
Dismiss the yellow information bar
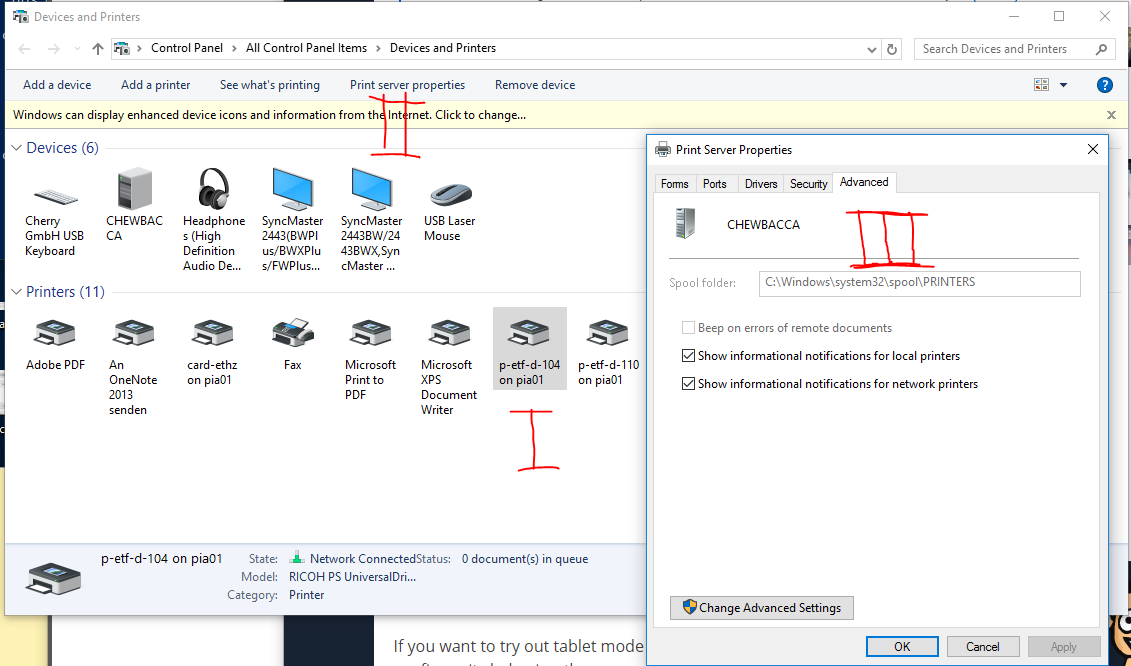click(x=1112, y=115)
